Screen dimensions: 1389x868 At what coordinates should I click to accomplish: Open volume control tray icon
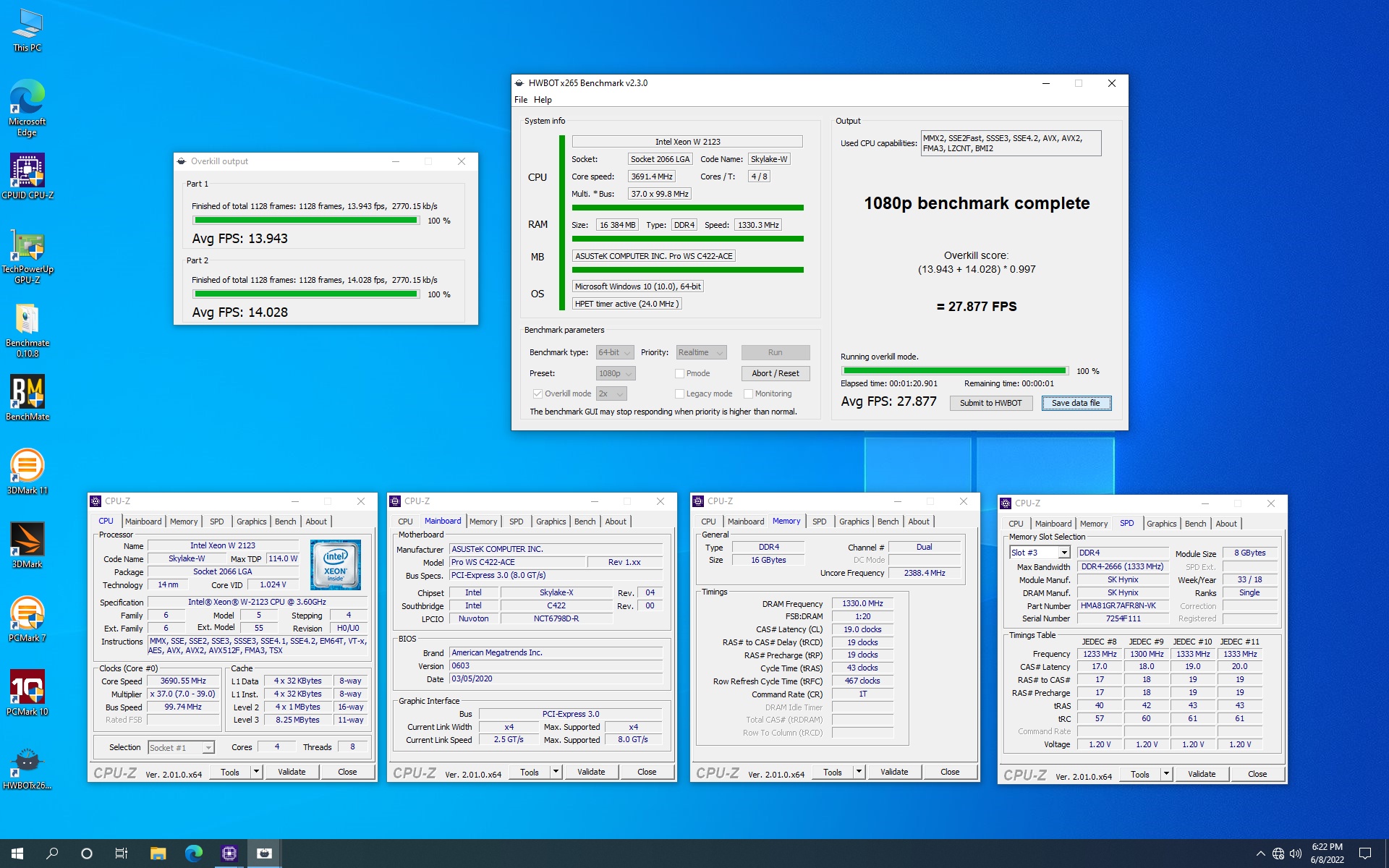1296,854
